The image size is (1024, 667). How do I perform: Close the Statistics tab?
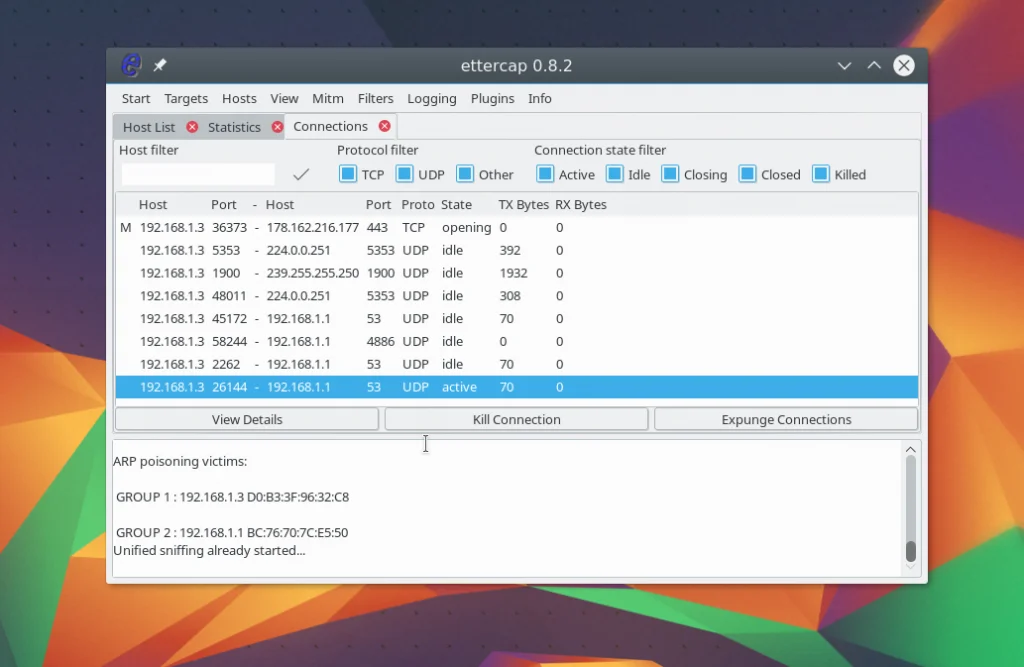tap(277, 127)
